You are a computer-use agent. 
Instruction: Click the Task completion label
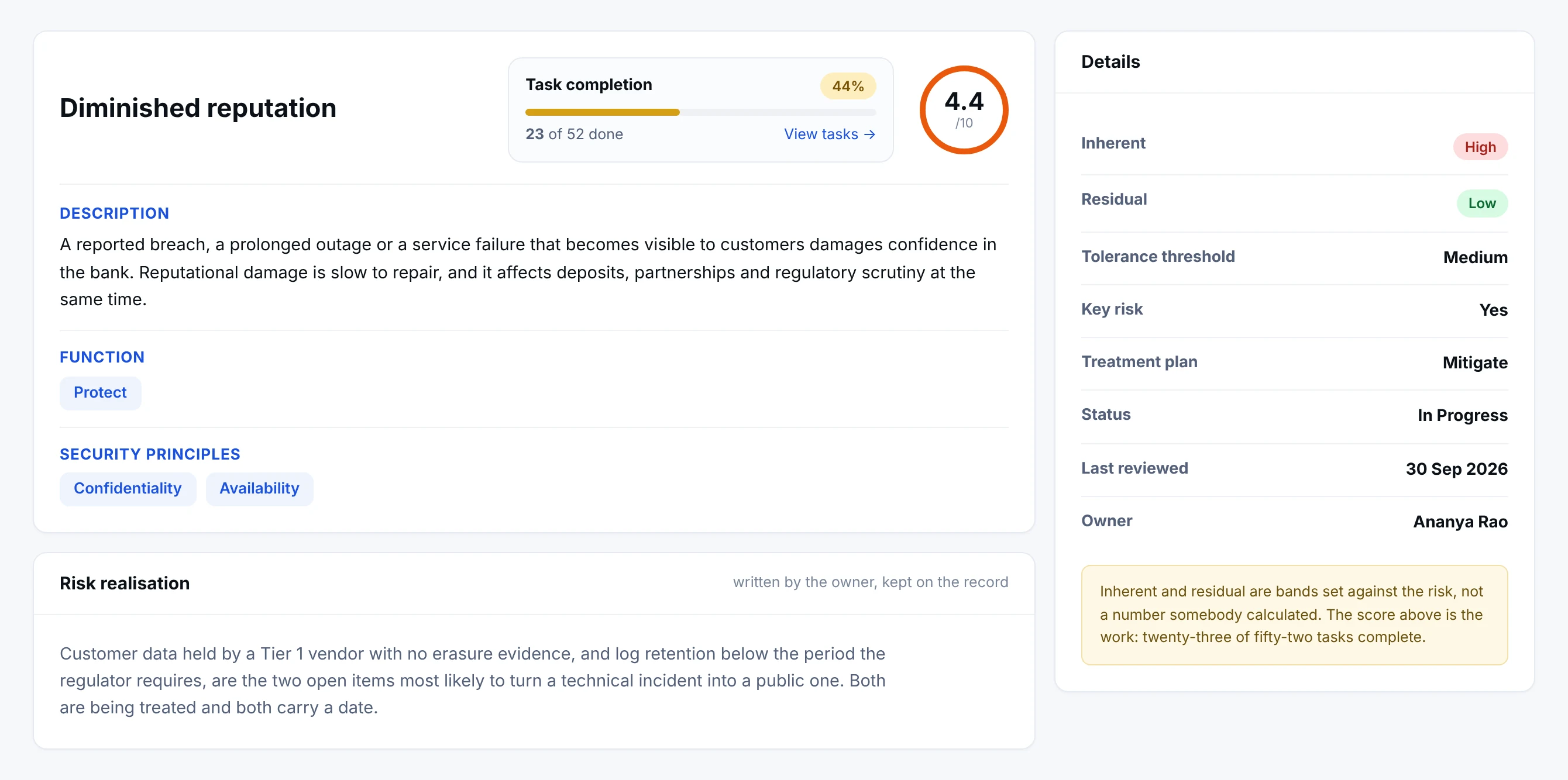589,84
